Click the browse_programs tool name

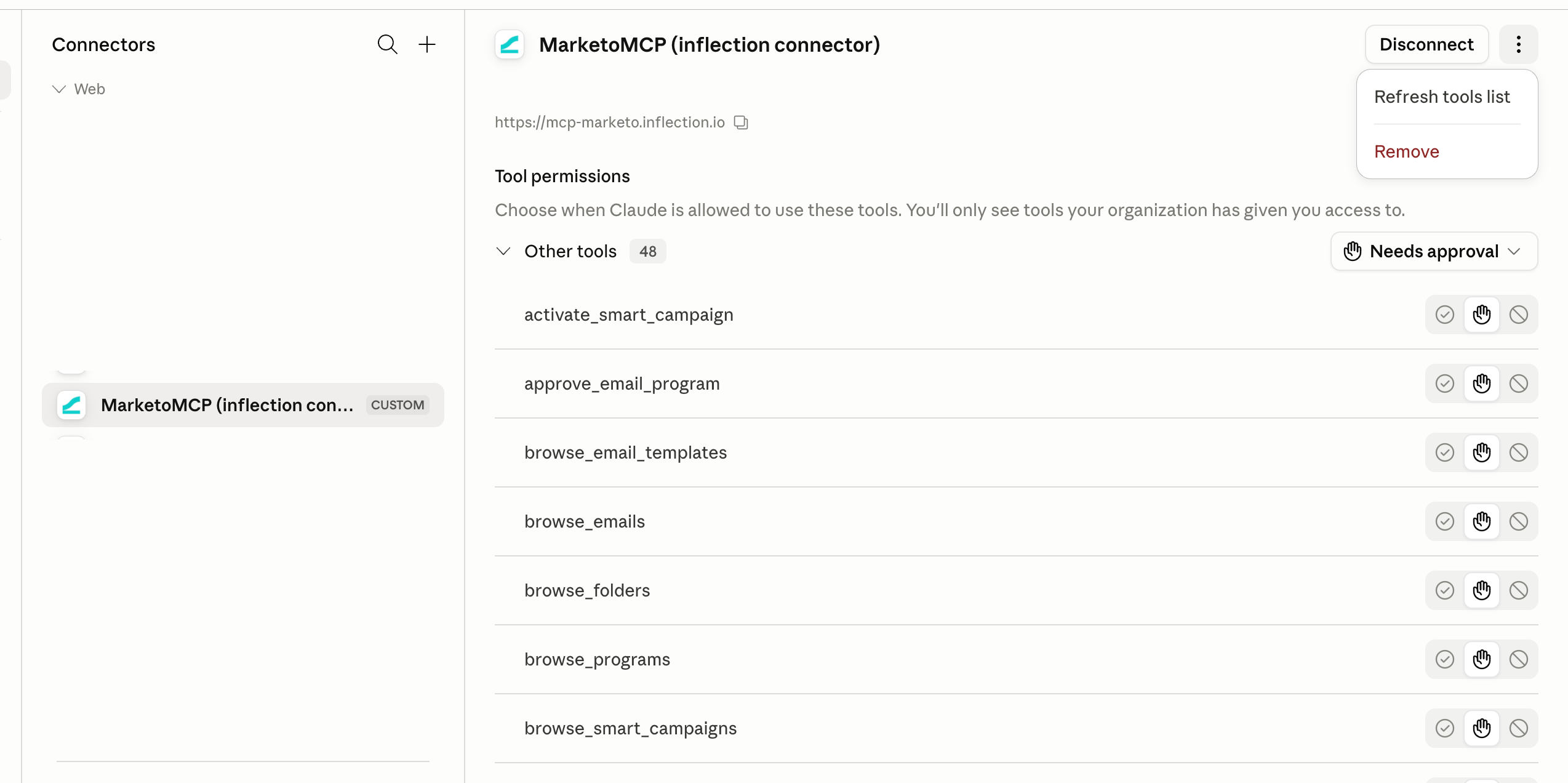click(597, 659)
